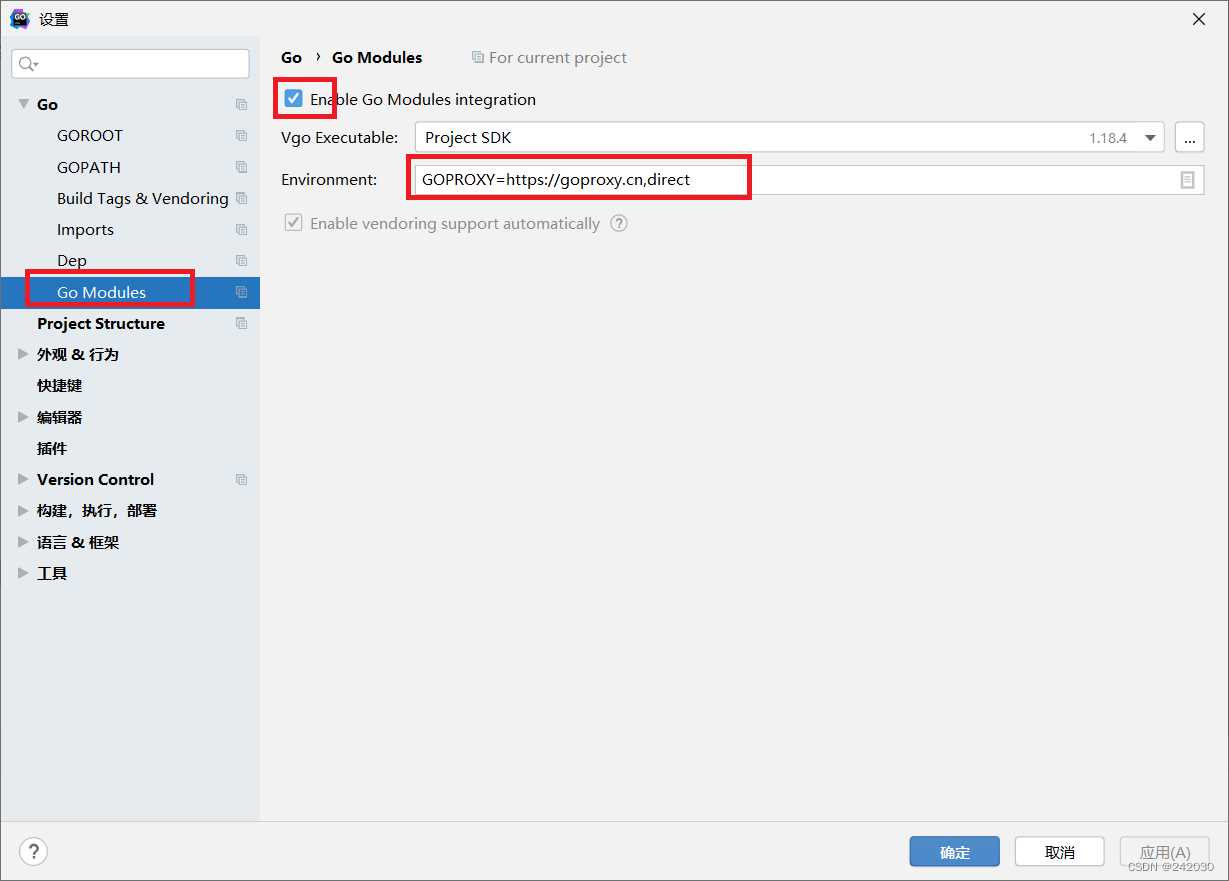Click the 应用(A) button
Viewport: 1229px width, 881px height.
click(x=1165, y=852)
